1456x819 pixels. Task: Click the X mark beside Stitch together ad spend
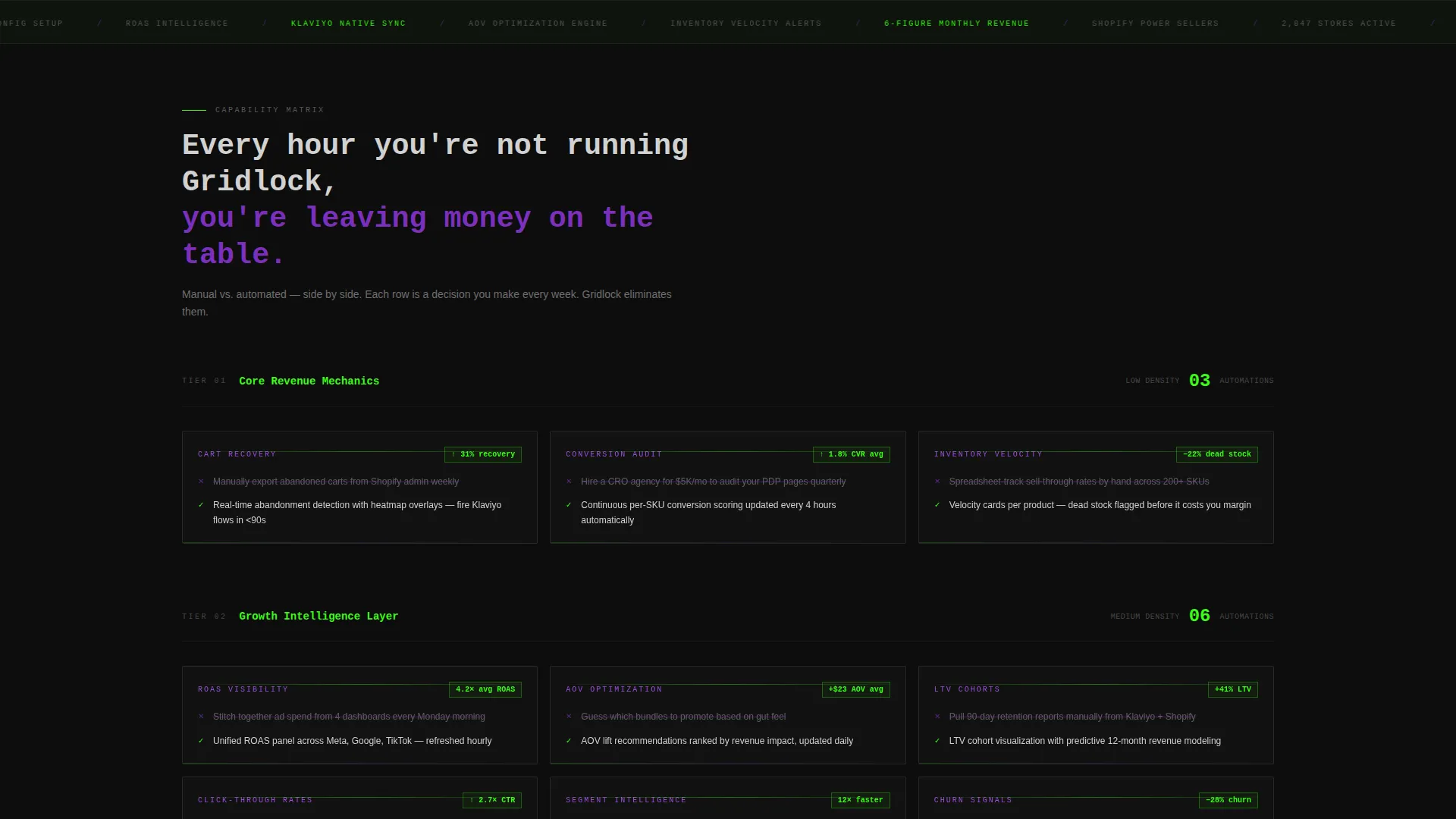tap(201, 717)
